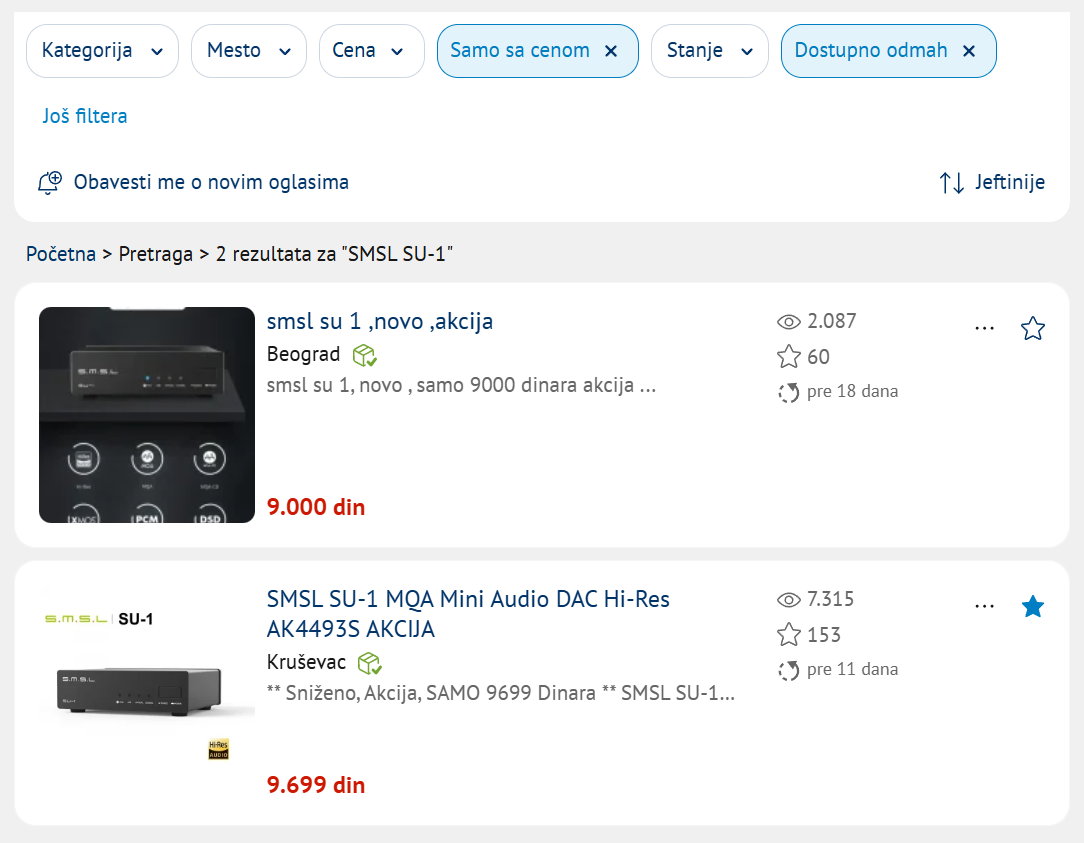Expand the Kategorija dropdown

[x=102, y=51]
